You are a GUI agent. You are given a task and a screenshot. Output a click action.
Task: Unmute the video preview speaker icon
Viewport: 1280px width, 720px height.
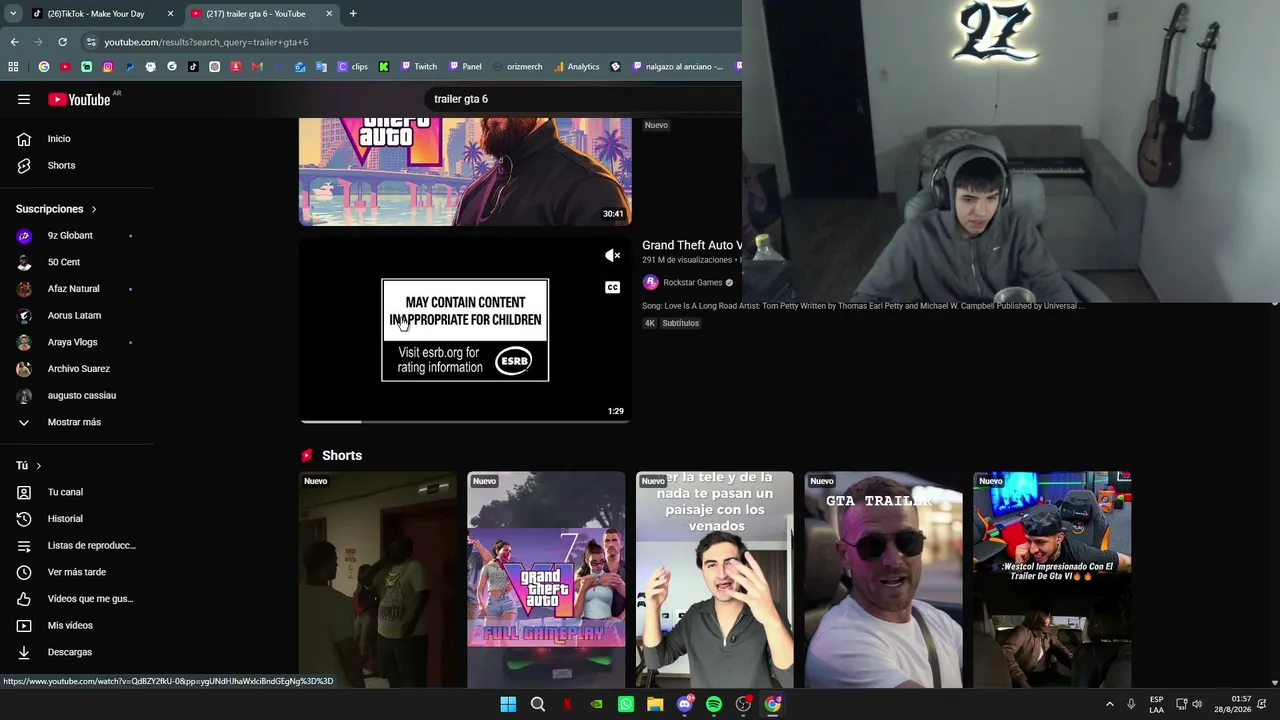(613, 256)
